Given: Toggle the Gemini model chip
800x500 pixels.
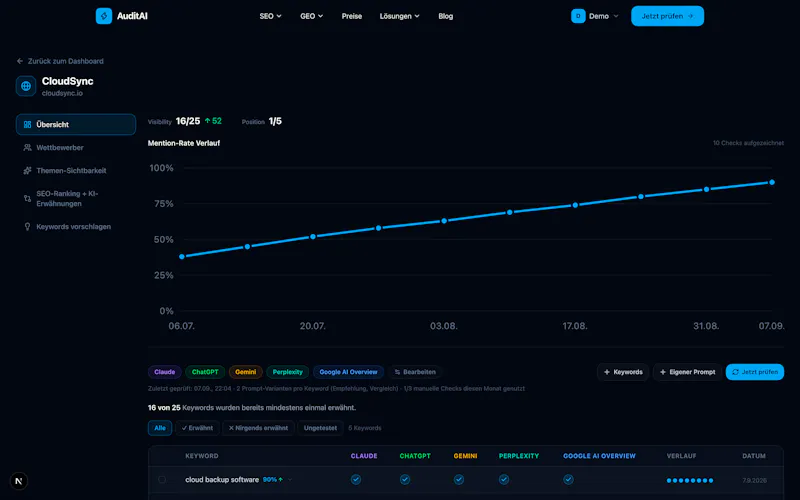Looking at the screenshot, I should (x=245, y=372).
